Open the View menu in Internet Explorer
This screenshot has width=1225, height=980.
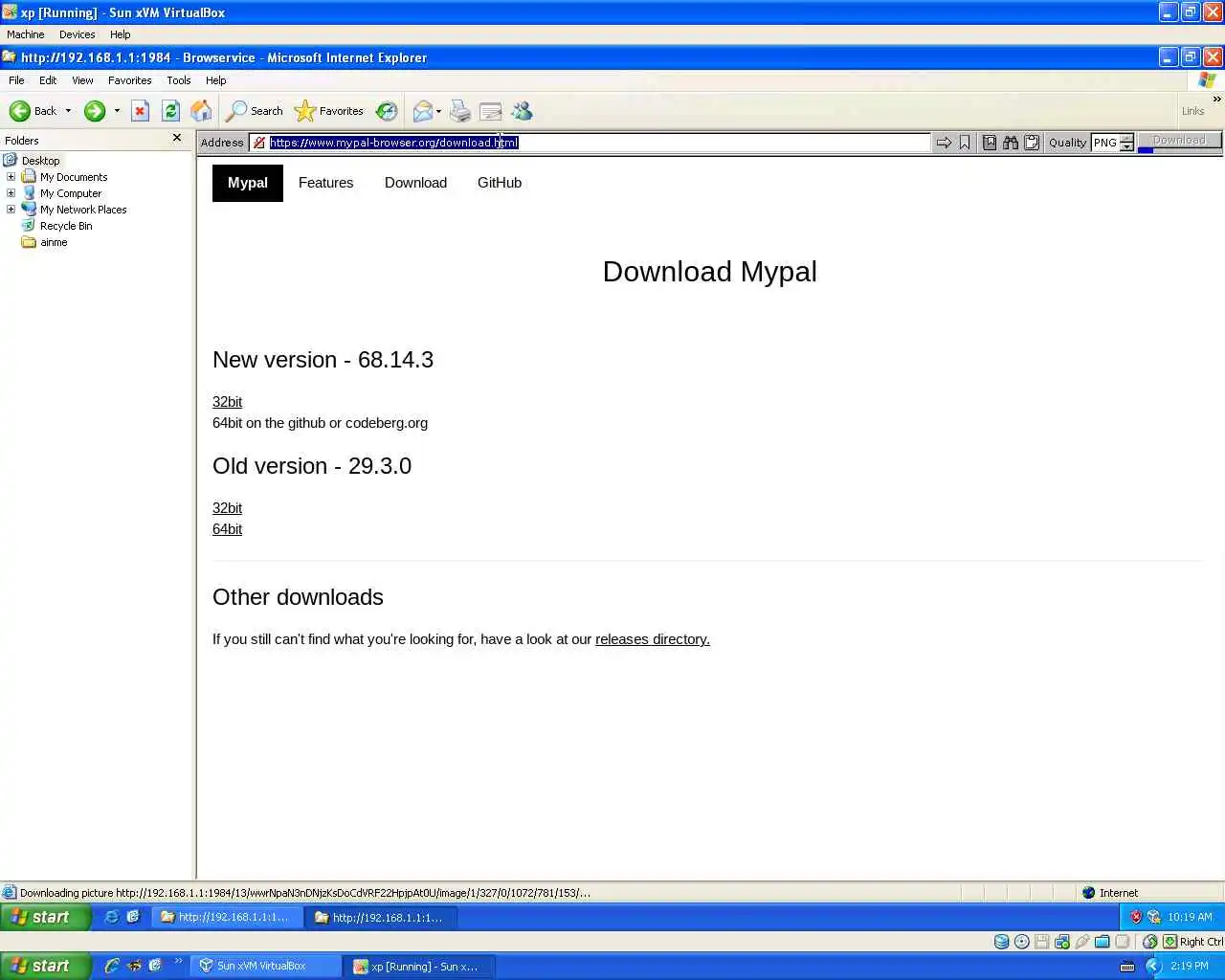point(82,80)
